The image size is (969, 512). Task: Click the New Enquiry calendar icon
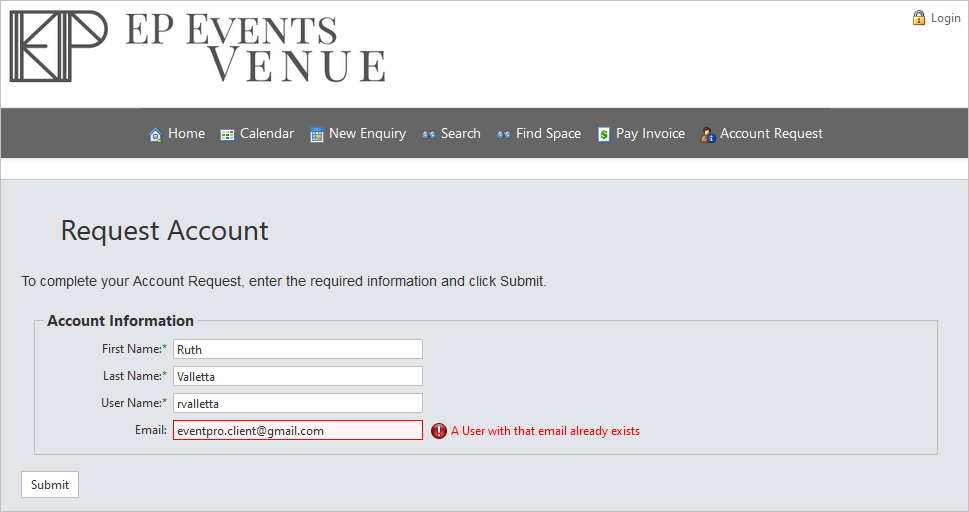coord(316,134)
